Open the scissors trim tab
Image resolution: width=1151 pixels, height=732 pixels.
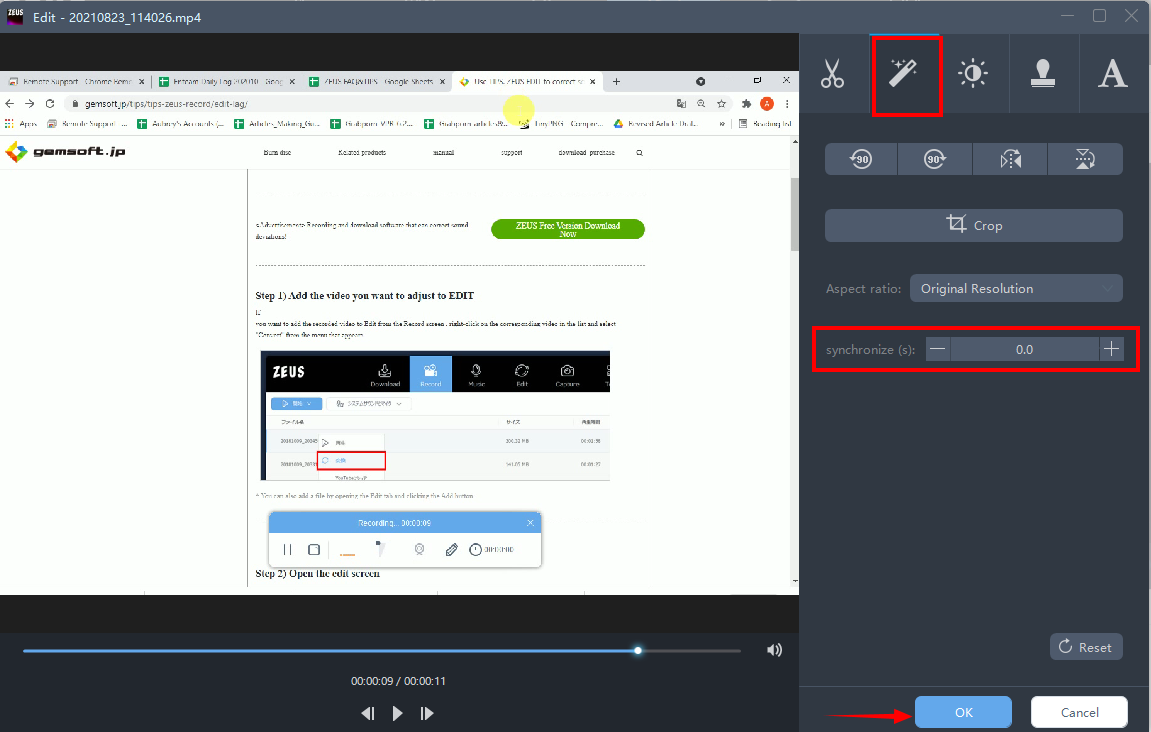832,73
